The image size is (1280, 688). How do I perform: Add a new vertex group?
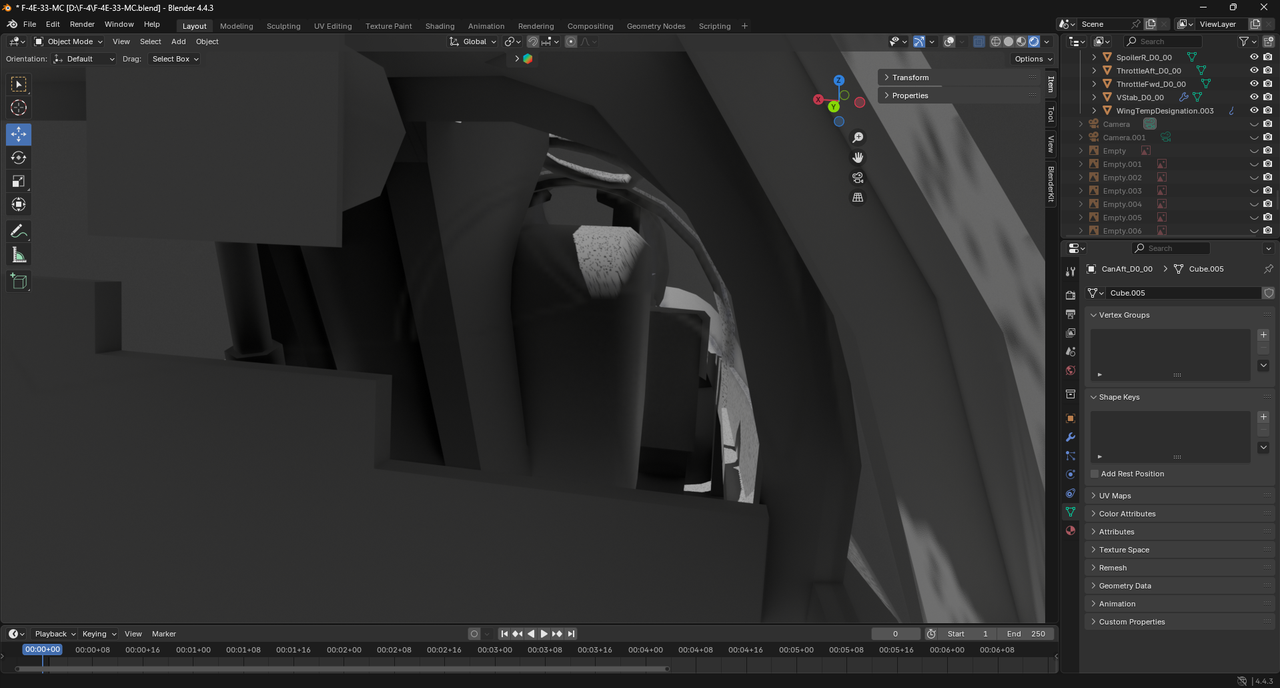pyautogui.click(x=1263, y=335)
